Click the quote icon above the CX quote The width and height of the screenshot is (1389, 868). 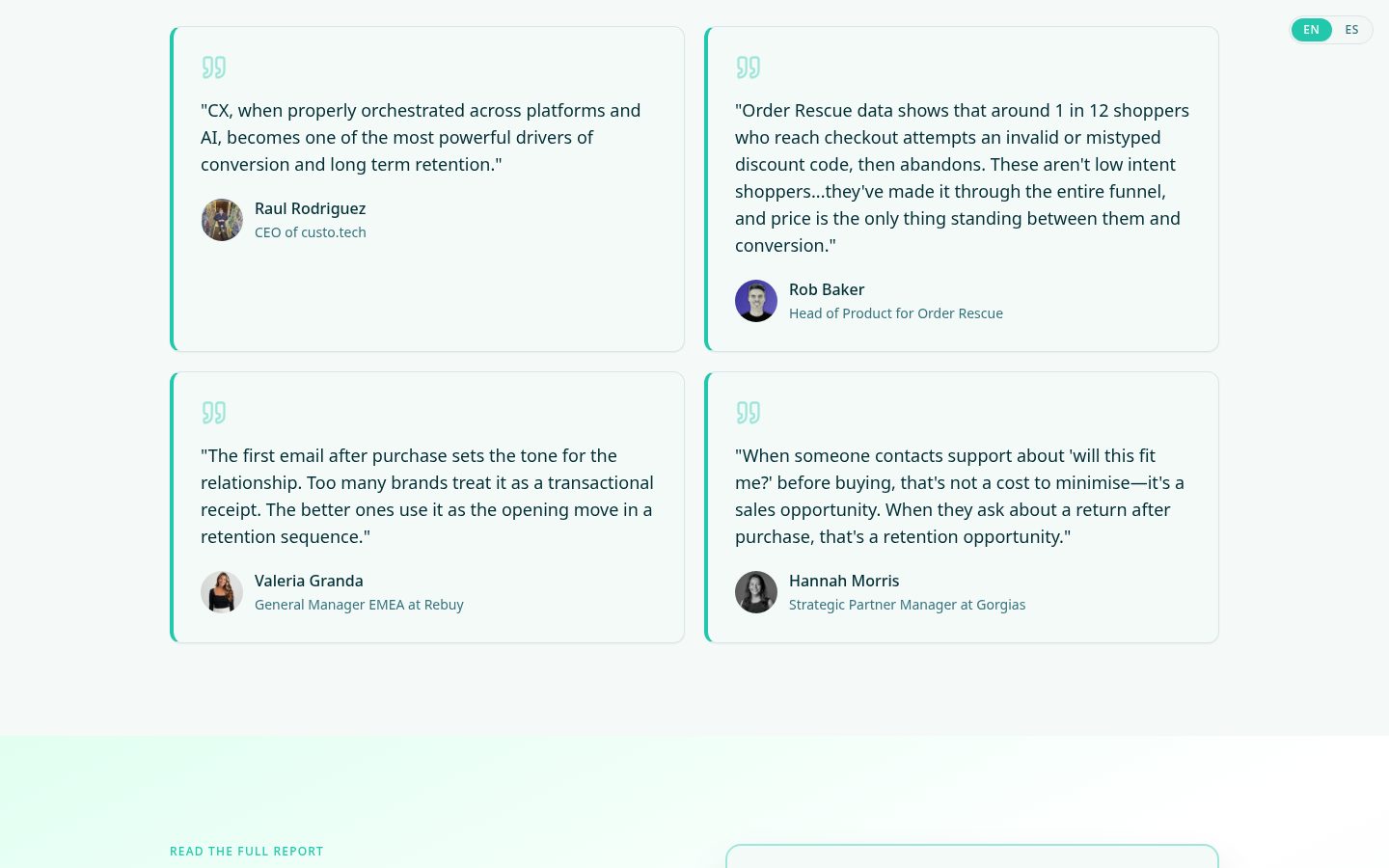(x=213, y=68)
